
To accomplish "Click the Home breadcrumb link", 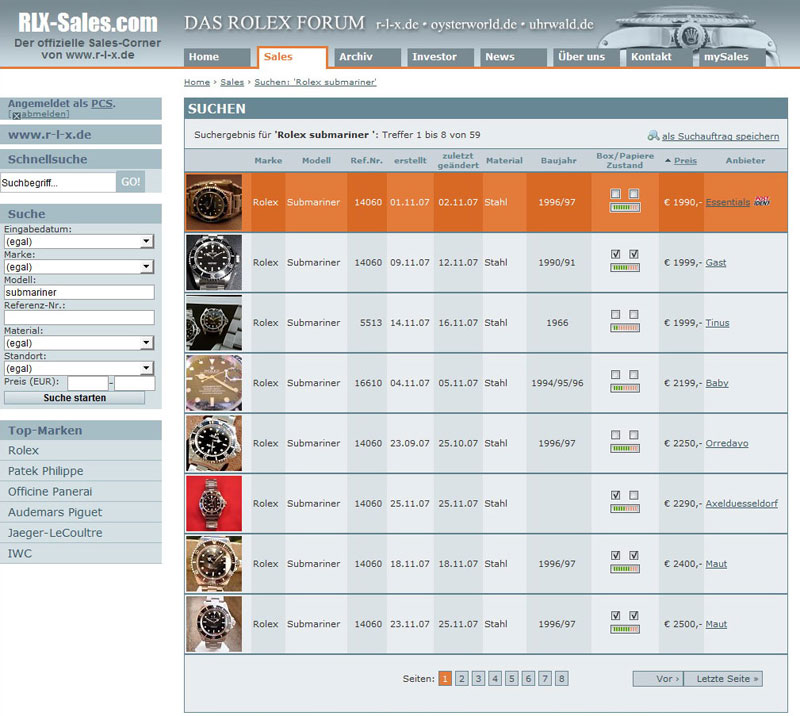I will click(197, 82).
